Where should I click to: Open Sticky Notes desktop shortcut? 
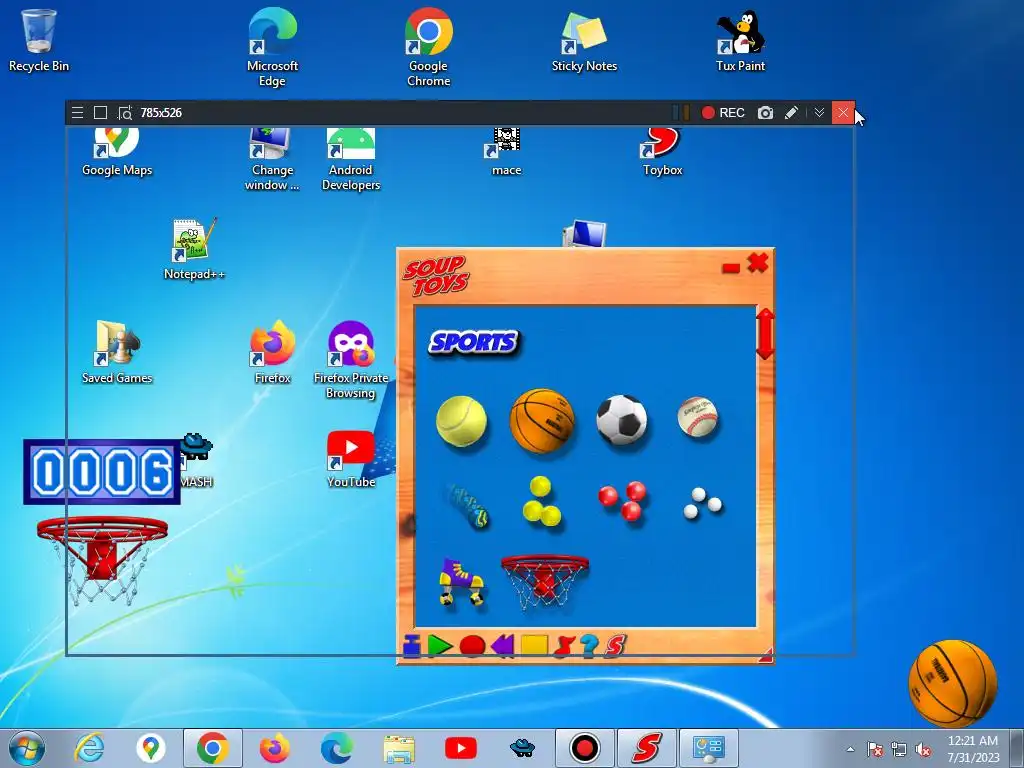click(584, 40)
